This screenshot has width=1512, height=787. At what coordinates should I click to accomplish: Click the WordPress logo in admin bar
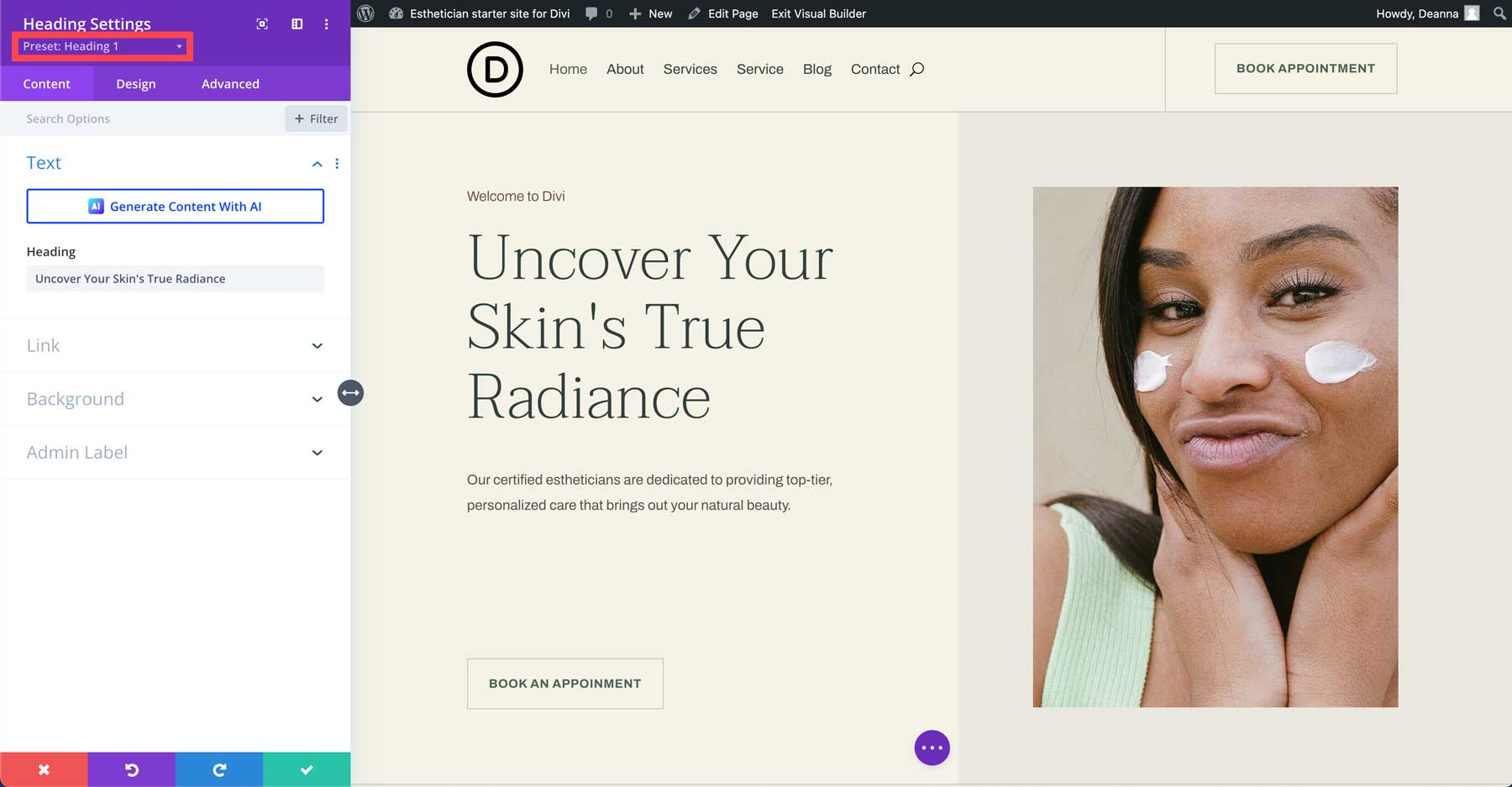365,13
